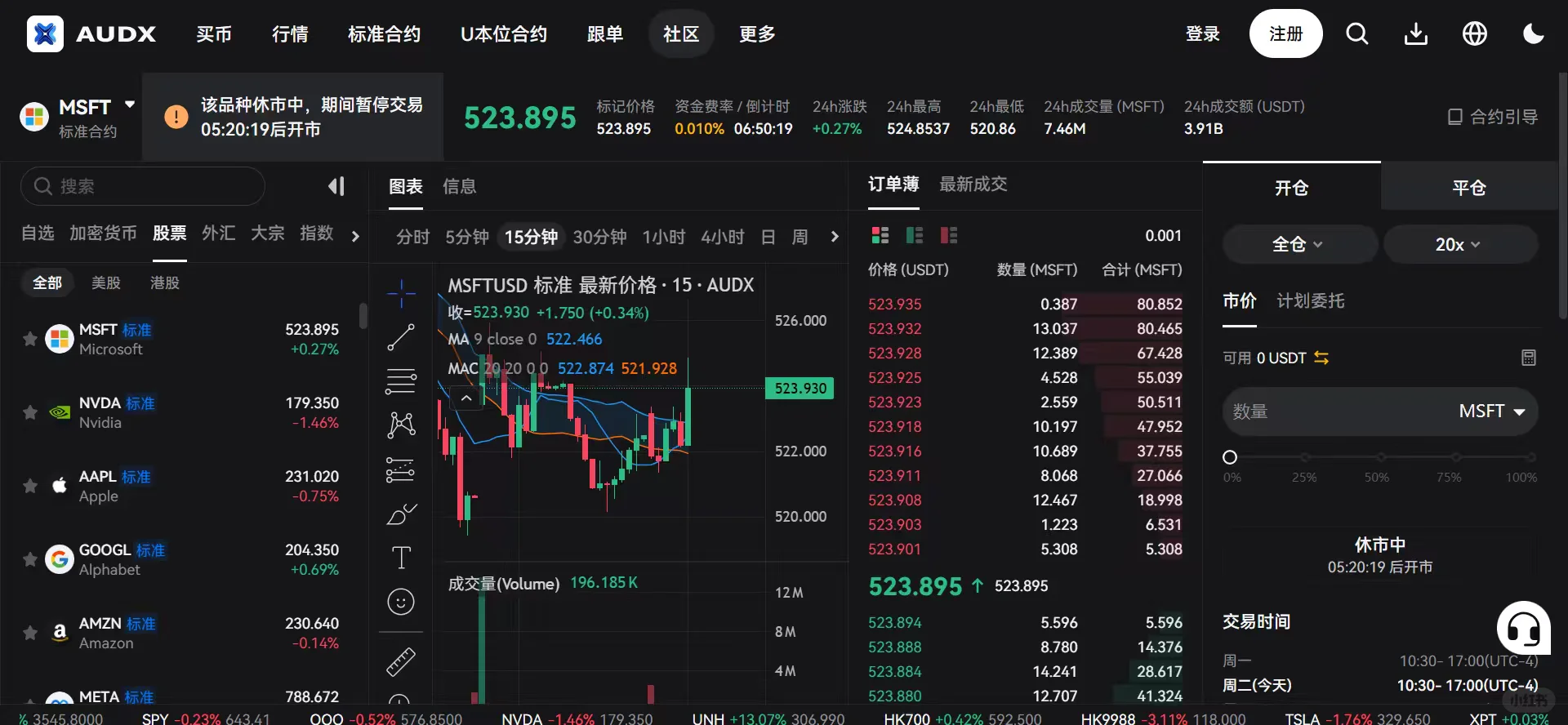1568x725 pixels.
Task: Click the AUDX logo
Action: click(91, 33)
